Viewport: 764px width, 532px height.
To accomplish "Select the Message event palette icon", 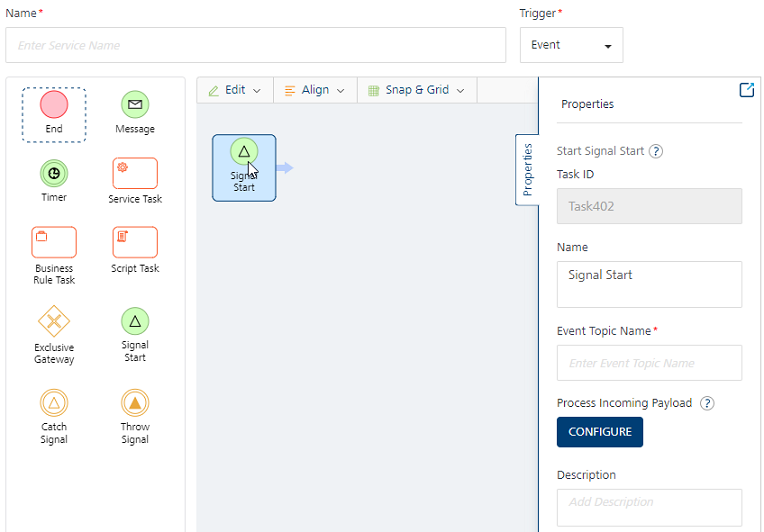I will (x=135, y=104).
